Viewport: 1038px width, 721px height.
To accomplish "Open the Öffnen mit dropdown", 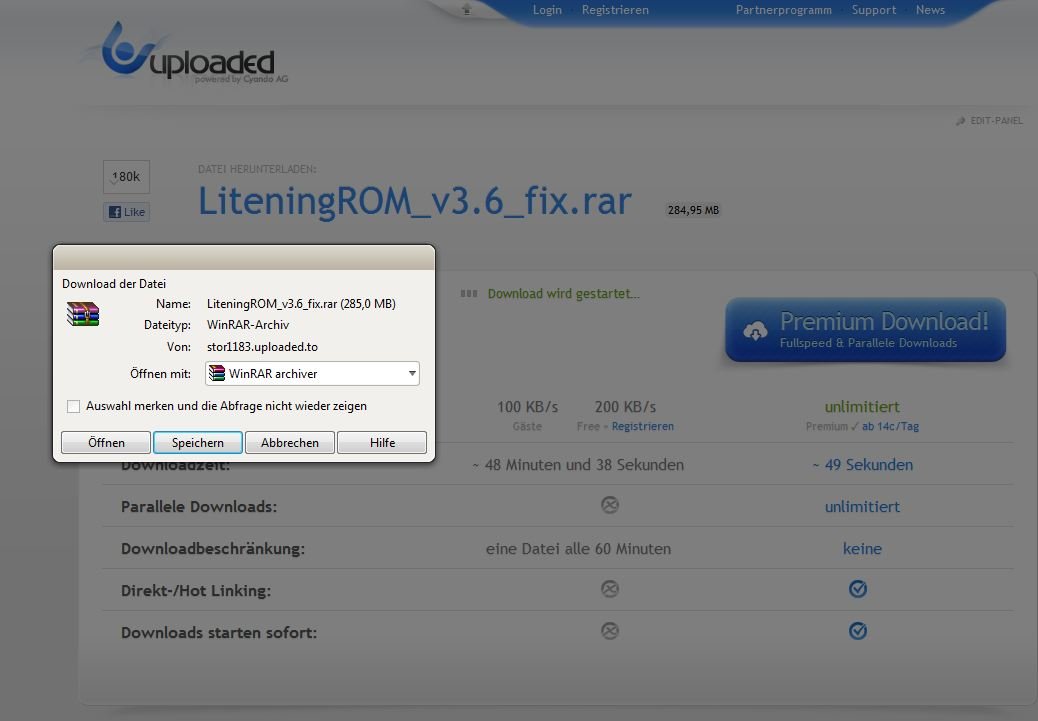I will point(312,373).
